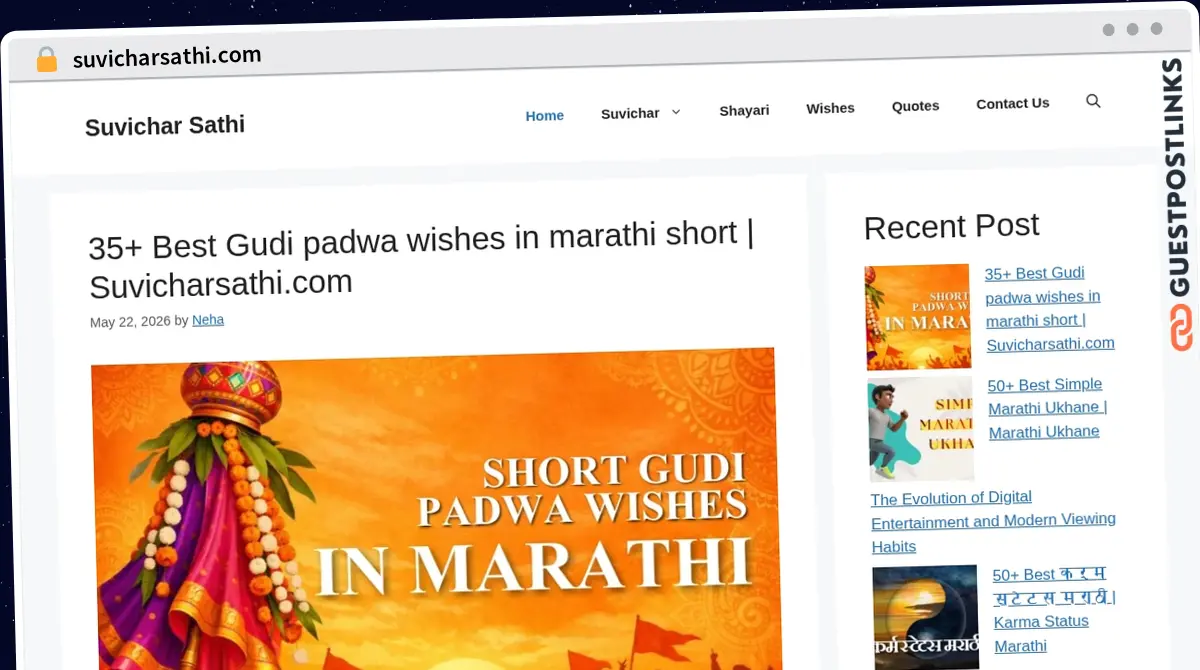The image size is (1200, 670).
Task: Open the main article title on Gudi padwa wishes
Action: pos(421,260)
